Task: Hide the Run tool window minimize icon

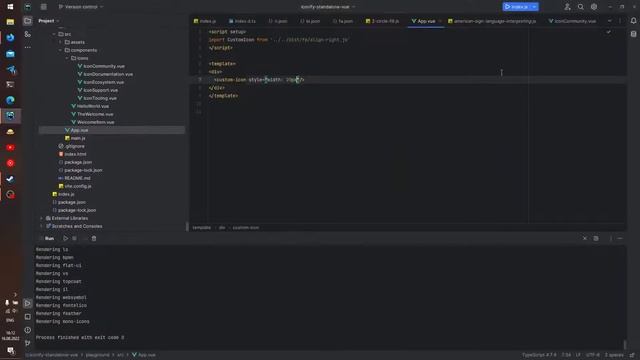Action: [x=620, y=238]
